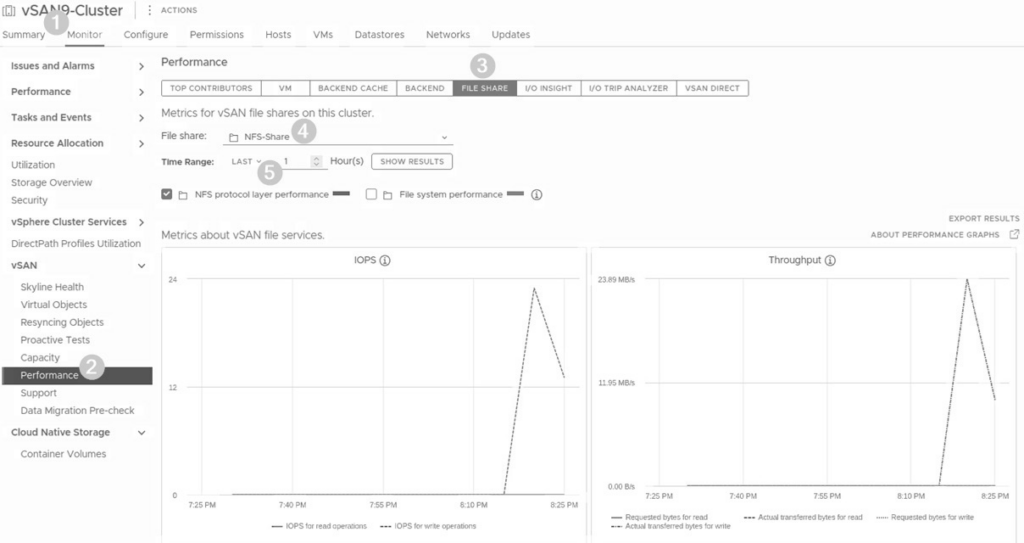Expand Tasks and Events section

[x=141, y=118]
